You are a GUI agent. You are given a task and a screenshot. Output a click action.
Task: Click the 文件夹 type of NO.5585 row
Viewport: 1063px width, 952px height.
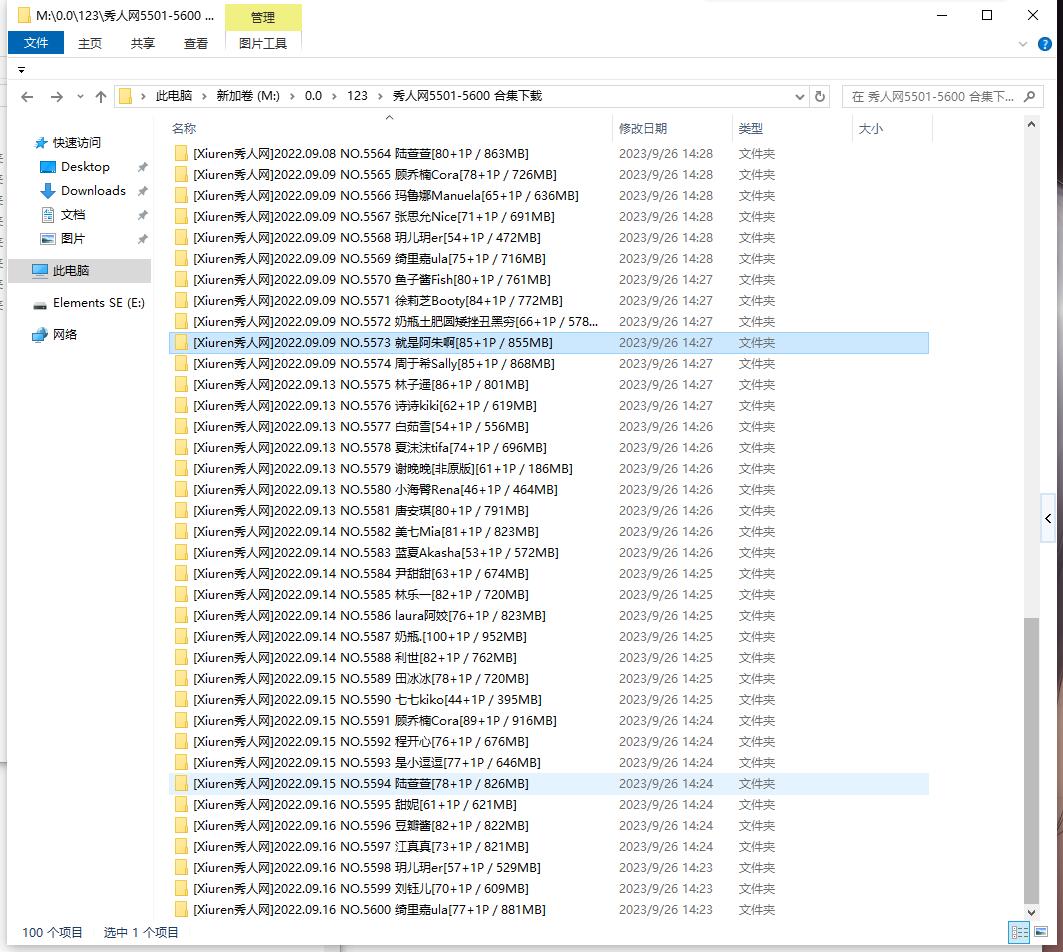pos(757,595)
